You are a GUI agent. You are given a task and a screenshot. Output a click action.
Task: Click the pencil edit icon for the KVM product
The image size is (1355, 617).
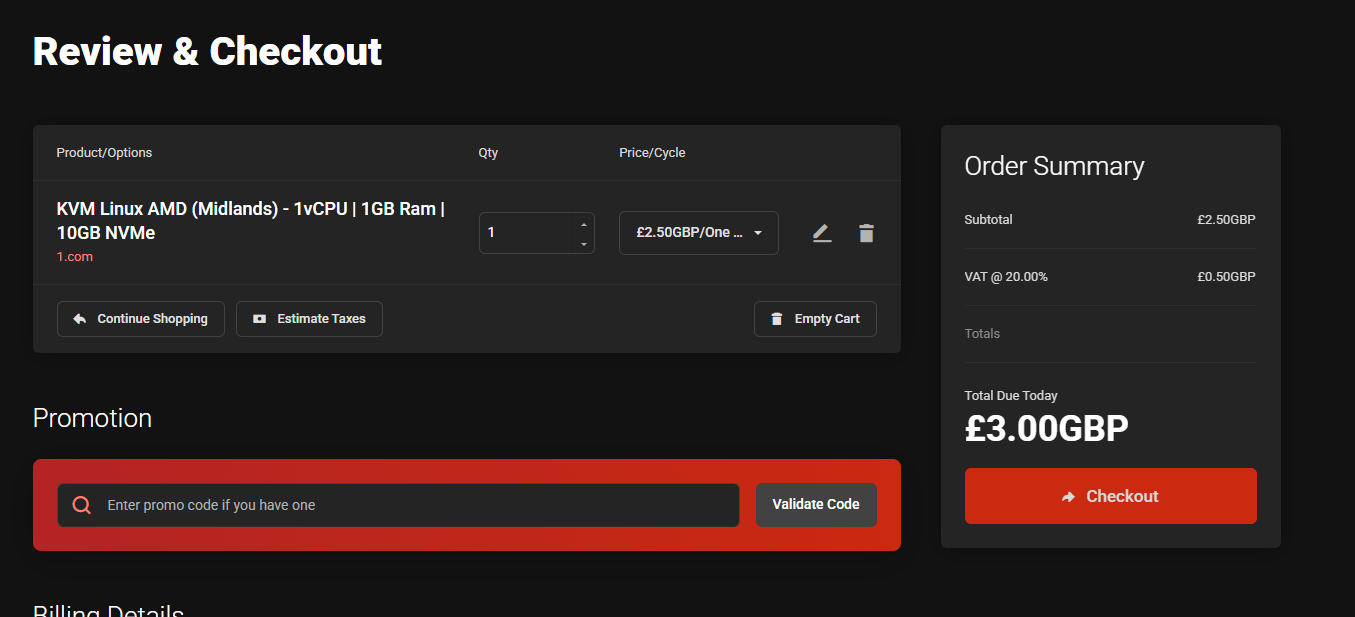pyautogui.click(x=822, y=233)
